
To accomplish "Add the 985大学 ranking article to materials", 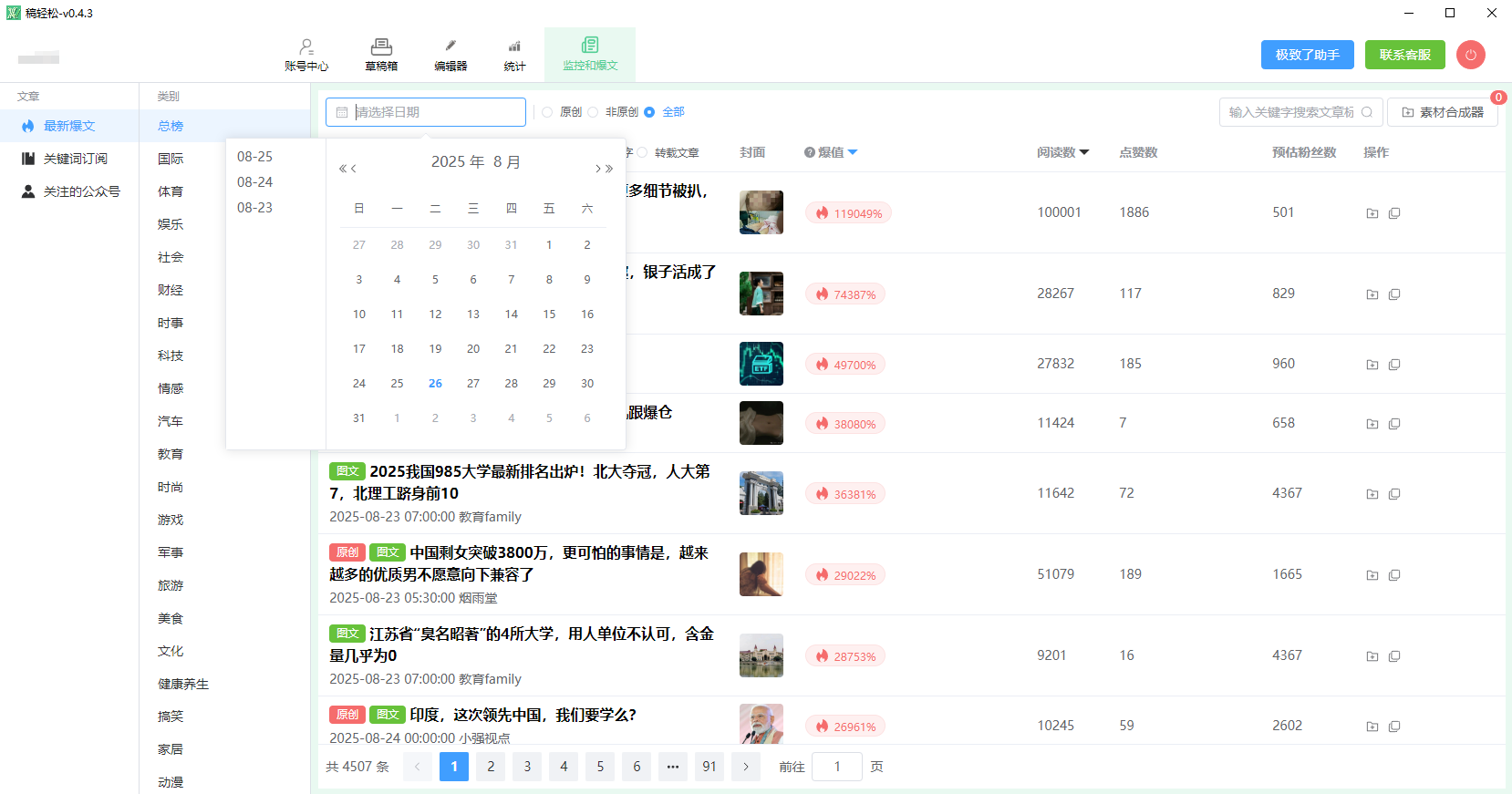I will point(1372,494).
